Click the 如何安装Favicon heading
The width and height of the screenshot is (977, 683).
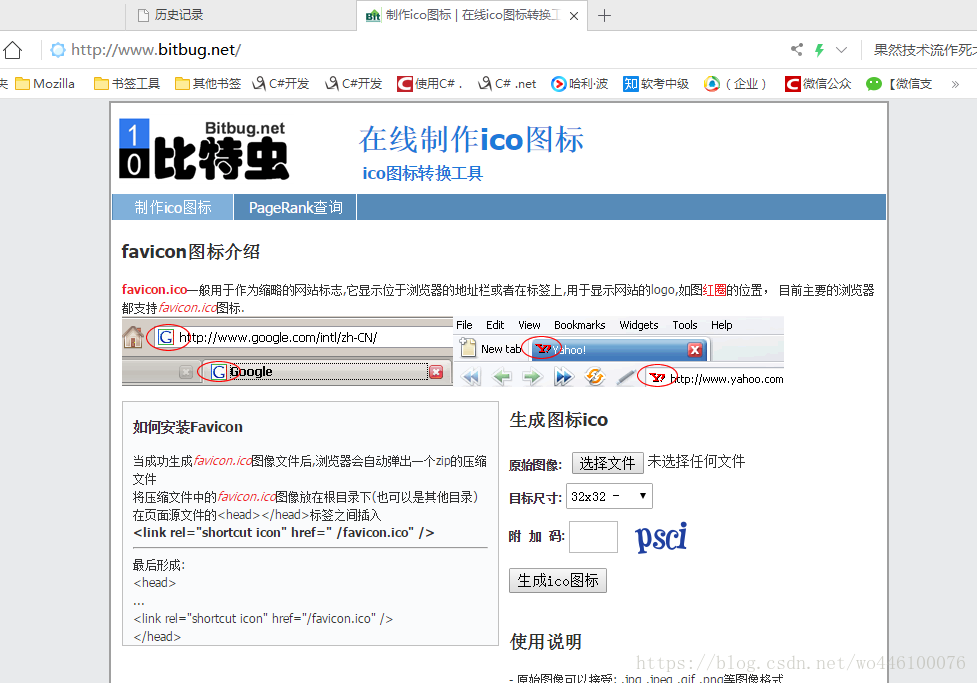point(188,427)
